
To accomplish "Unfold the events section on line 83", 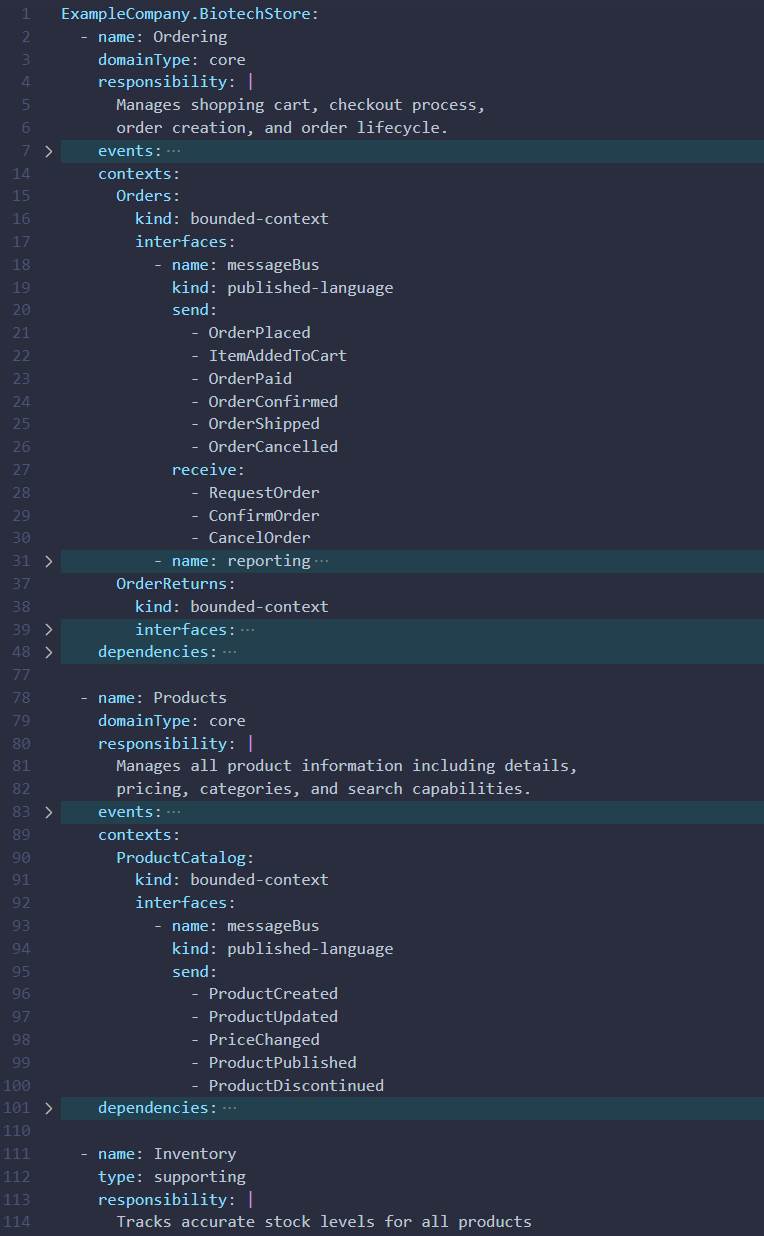I will click(x=48, y=812).
